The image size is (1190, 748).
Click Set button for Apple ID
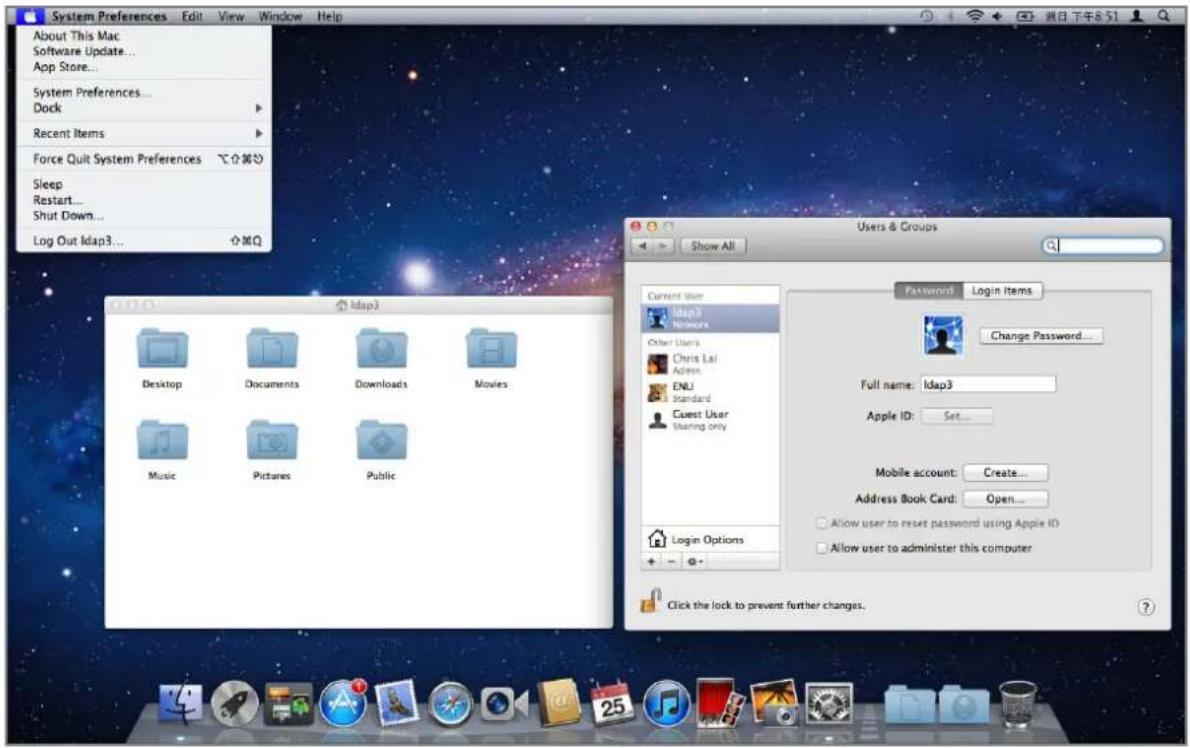[956, 416]
